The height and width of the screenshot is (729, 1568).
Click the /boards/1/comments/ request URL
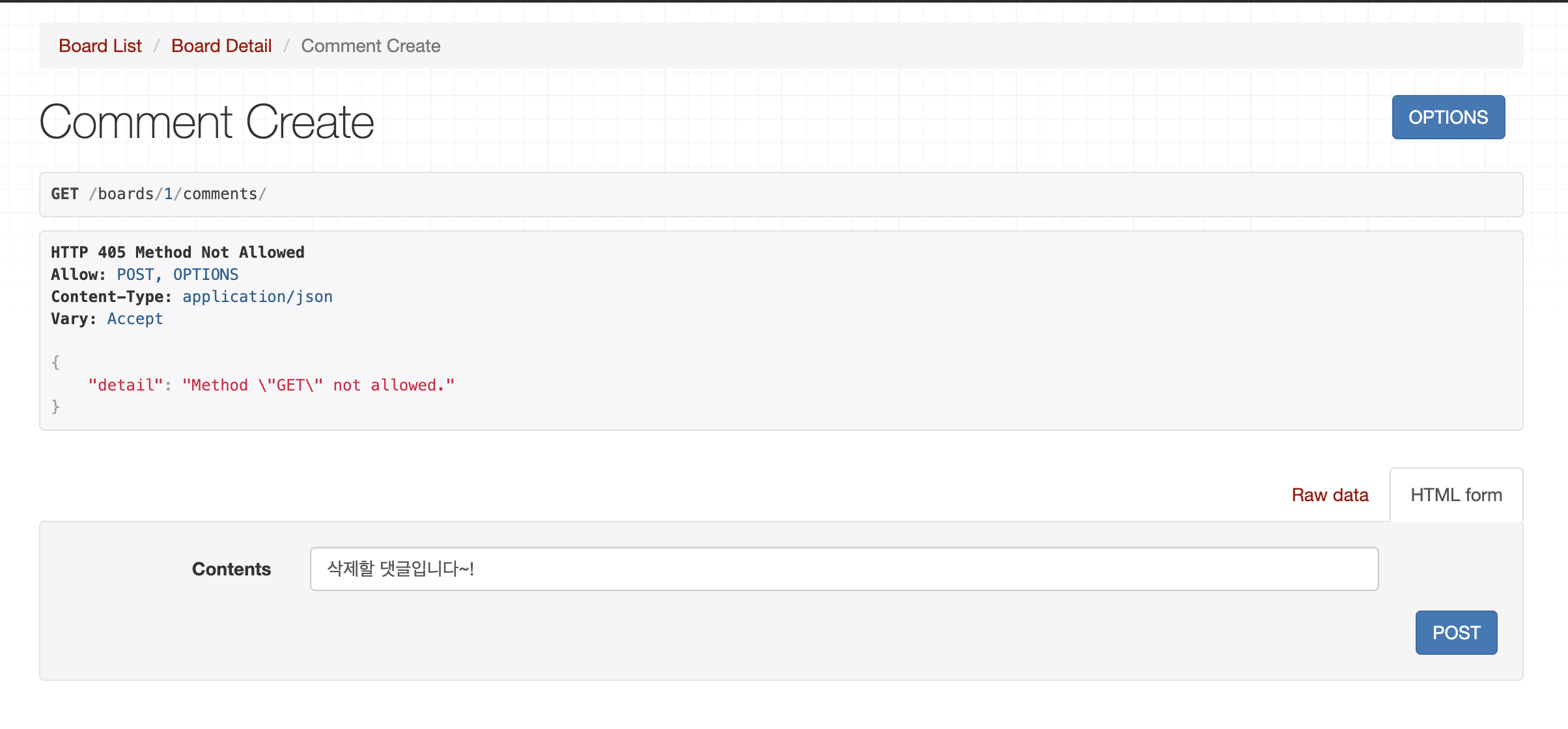[x=178, y=194]
